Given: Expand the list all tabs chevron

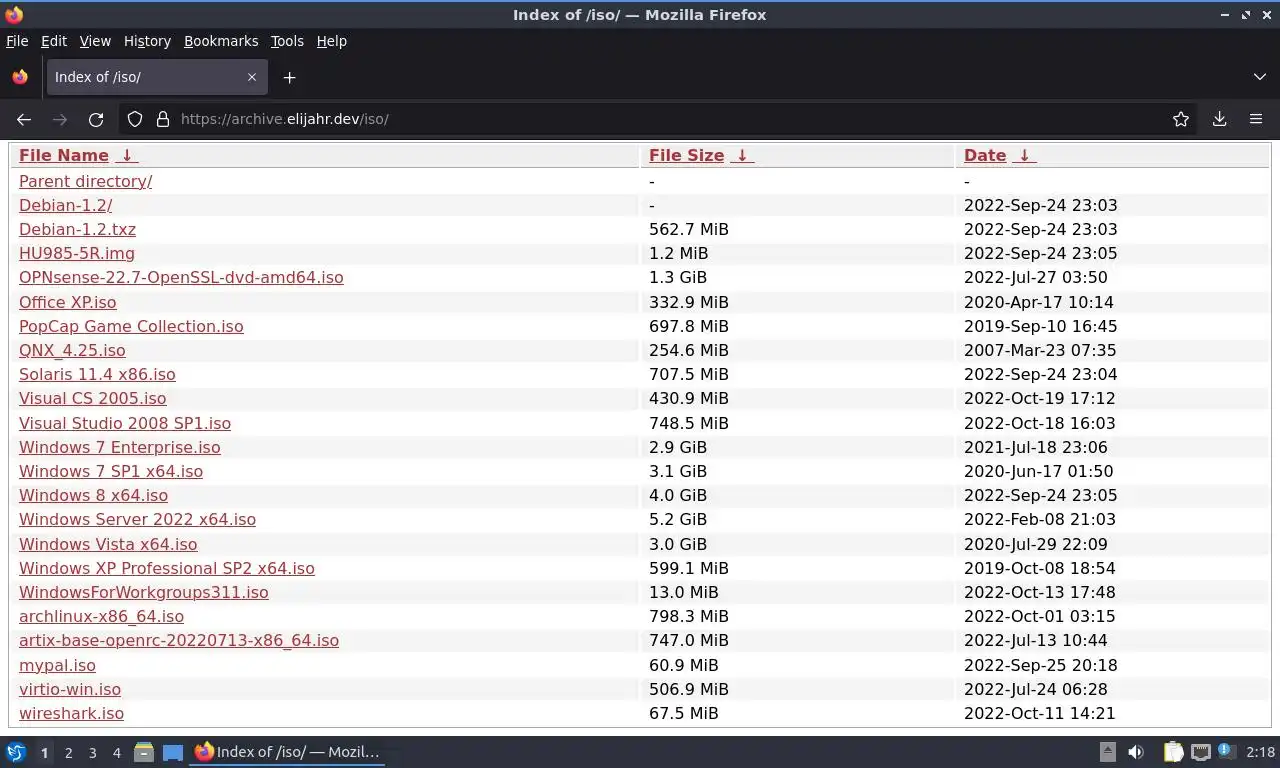Looking at the screenshot, I should click(1259, 77).
